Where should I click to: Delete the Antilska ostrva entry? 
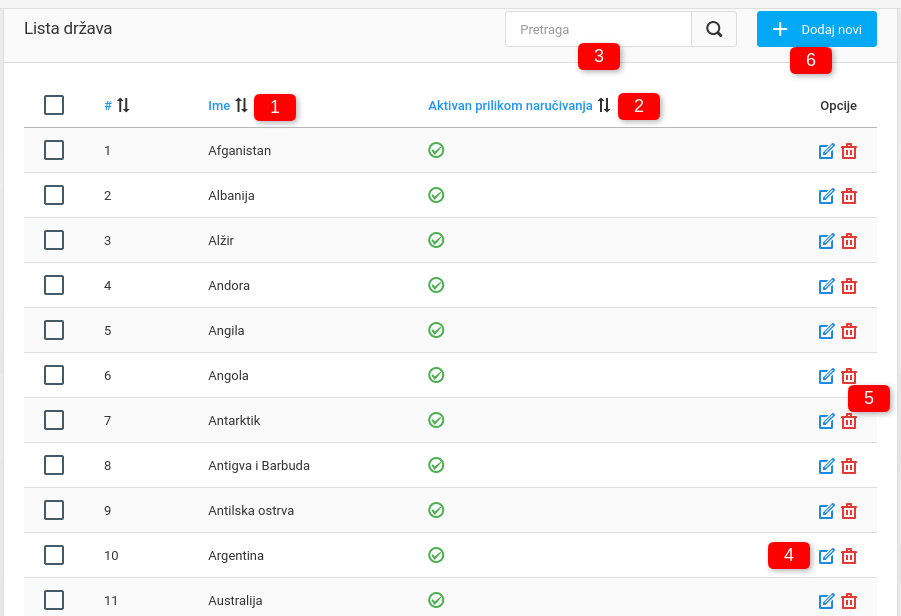(x=849, y=511)
